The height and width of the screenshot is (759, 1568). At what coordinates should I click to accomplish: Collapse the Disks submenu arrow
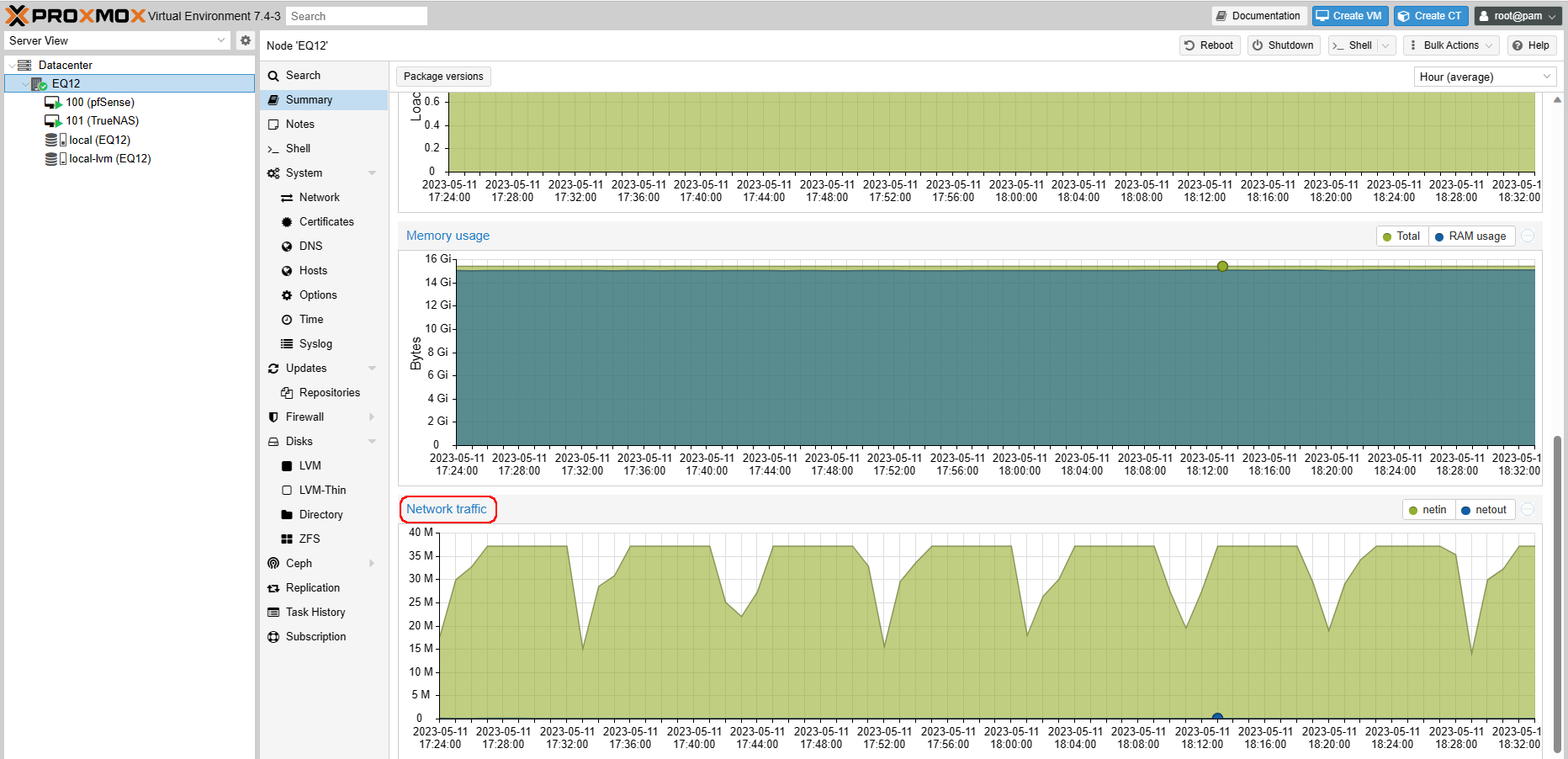(372, 441)
